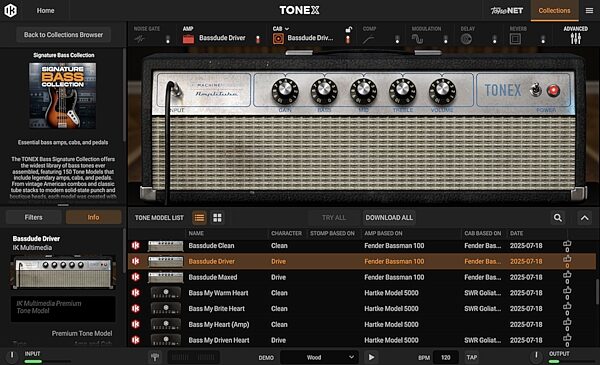Image resolution: width=600 pixels, height=365 pixels.
Task: Click the amp Bass knob
Action: [324, 91]
